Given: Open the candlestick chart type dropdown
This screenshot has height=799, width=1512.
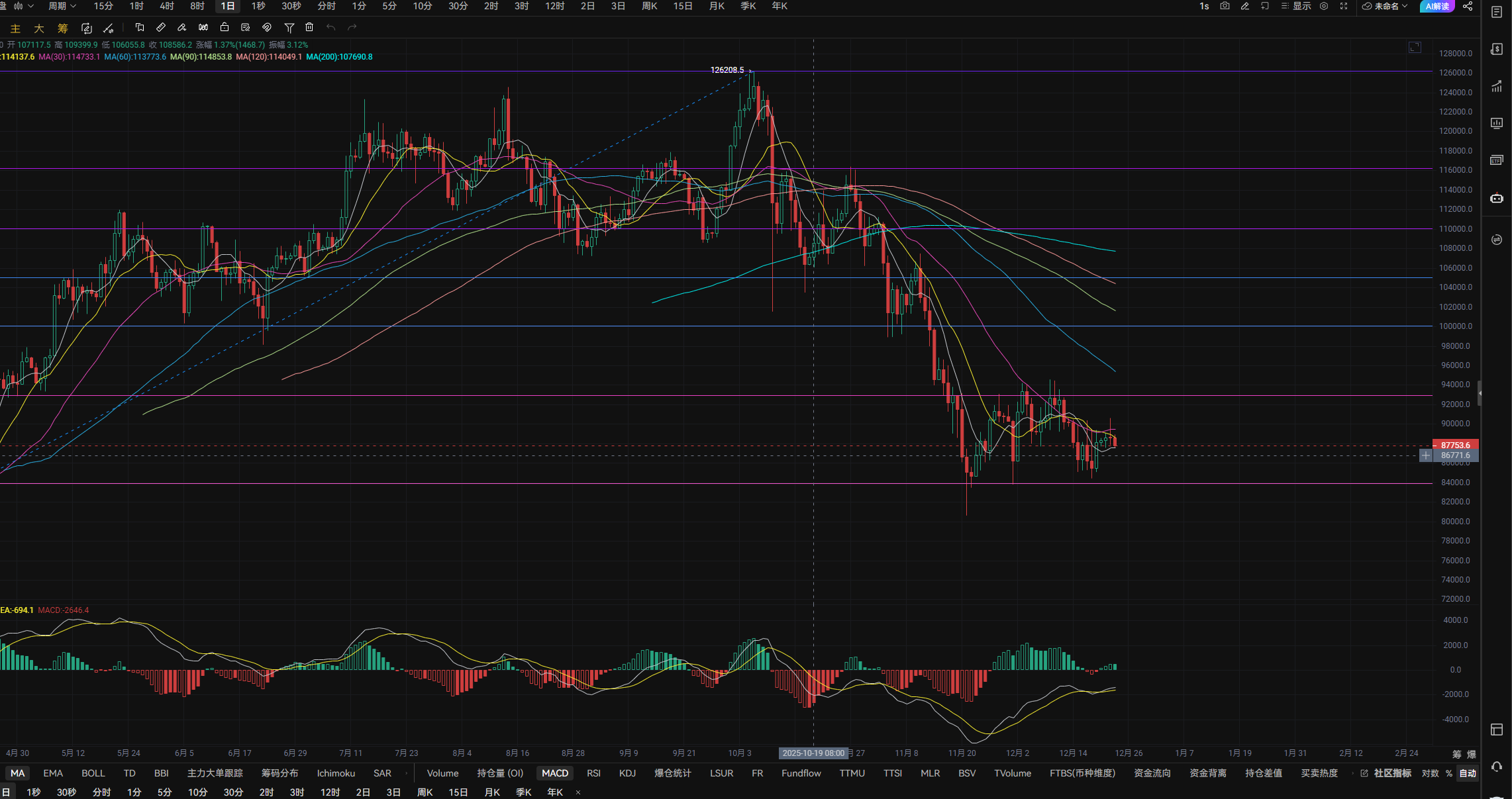Looking at the screenshot, I should [23, 6].
